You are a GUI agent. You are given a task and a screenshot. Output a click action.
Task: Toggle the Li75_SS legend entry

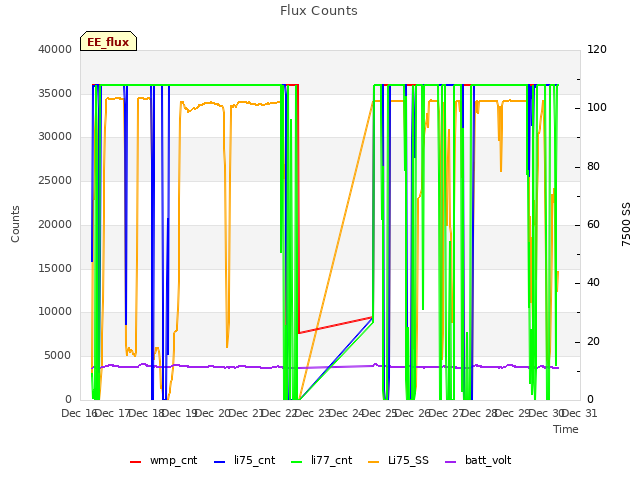click(x=398, y=460)
